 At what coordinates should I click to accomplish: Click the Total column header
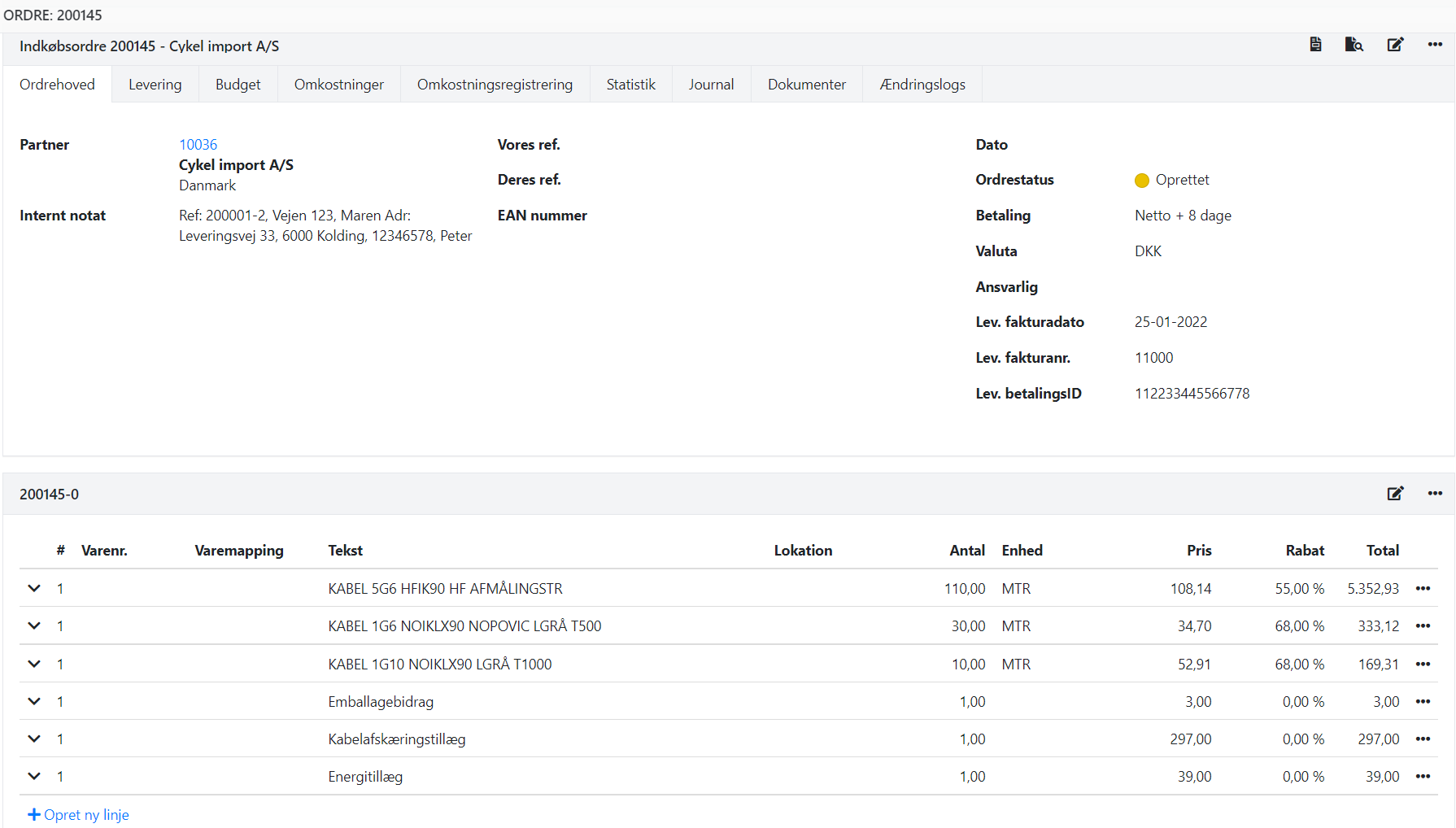(1382, 551)
